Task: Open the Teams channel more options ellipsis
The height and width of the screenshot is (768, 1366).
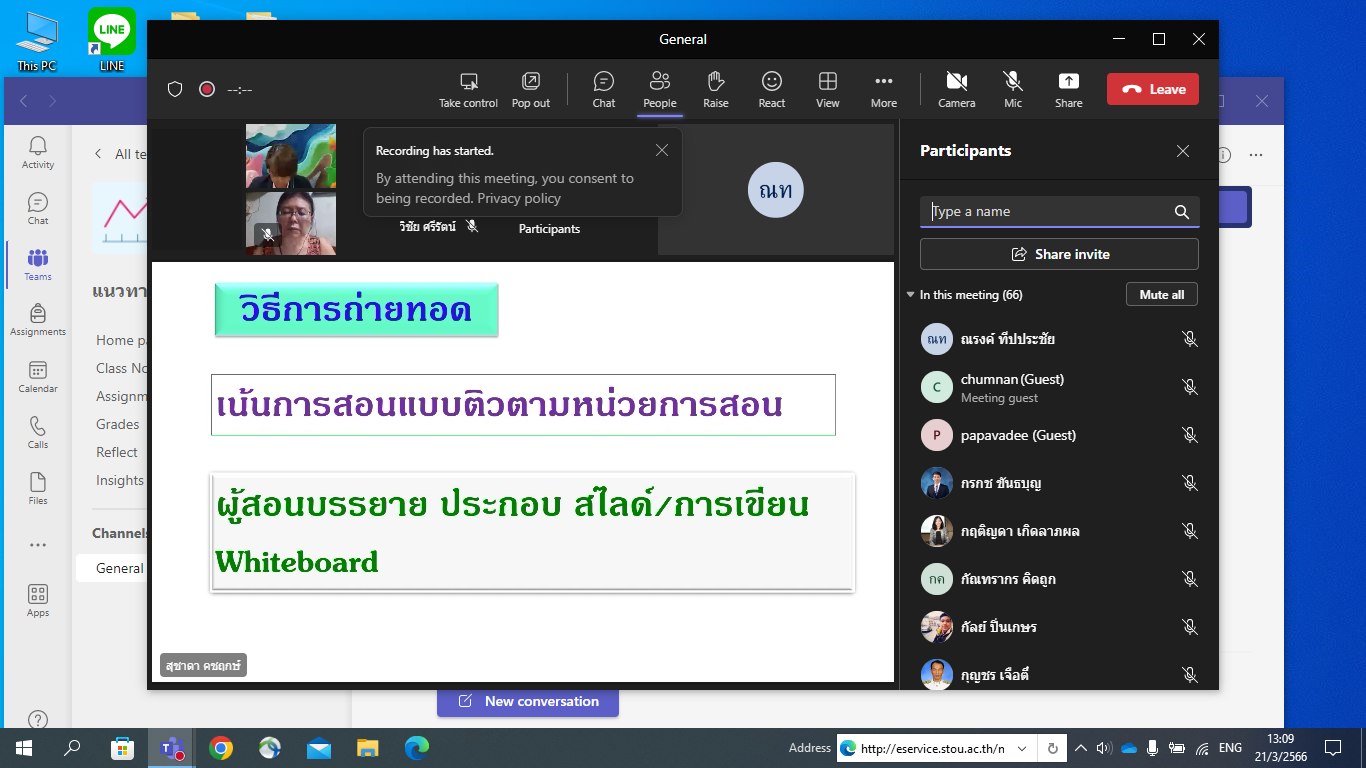Action: pyautogui.click(x=1256, y=155)
